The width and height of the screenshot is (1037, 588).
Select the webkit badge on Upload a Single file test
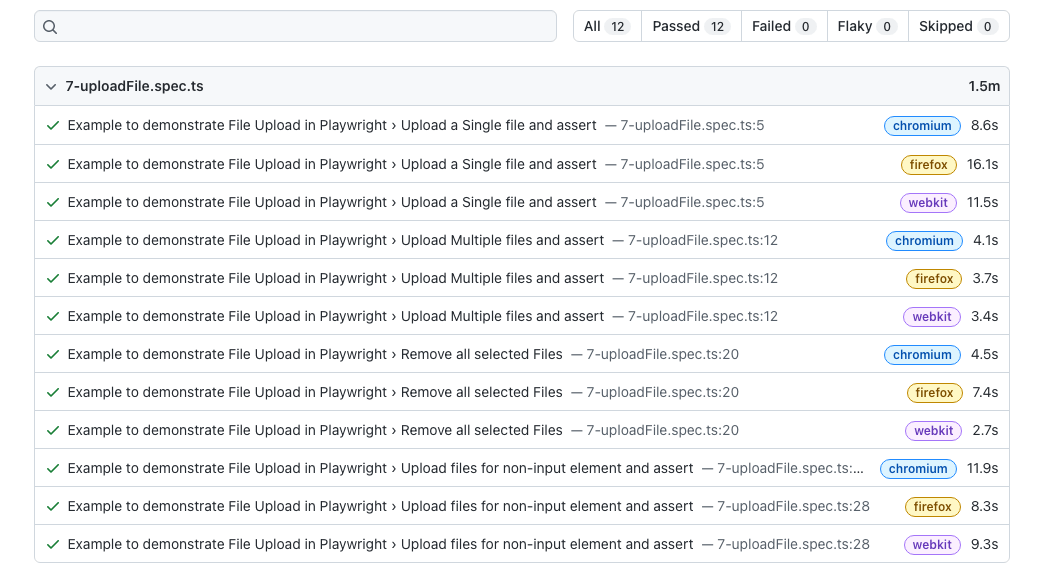click(x=927, y=202)
